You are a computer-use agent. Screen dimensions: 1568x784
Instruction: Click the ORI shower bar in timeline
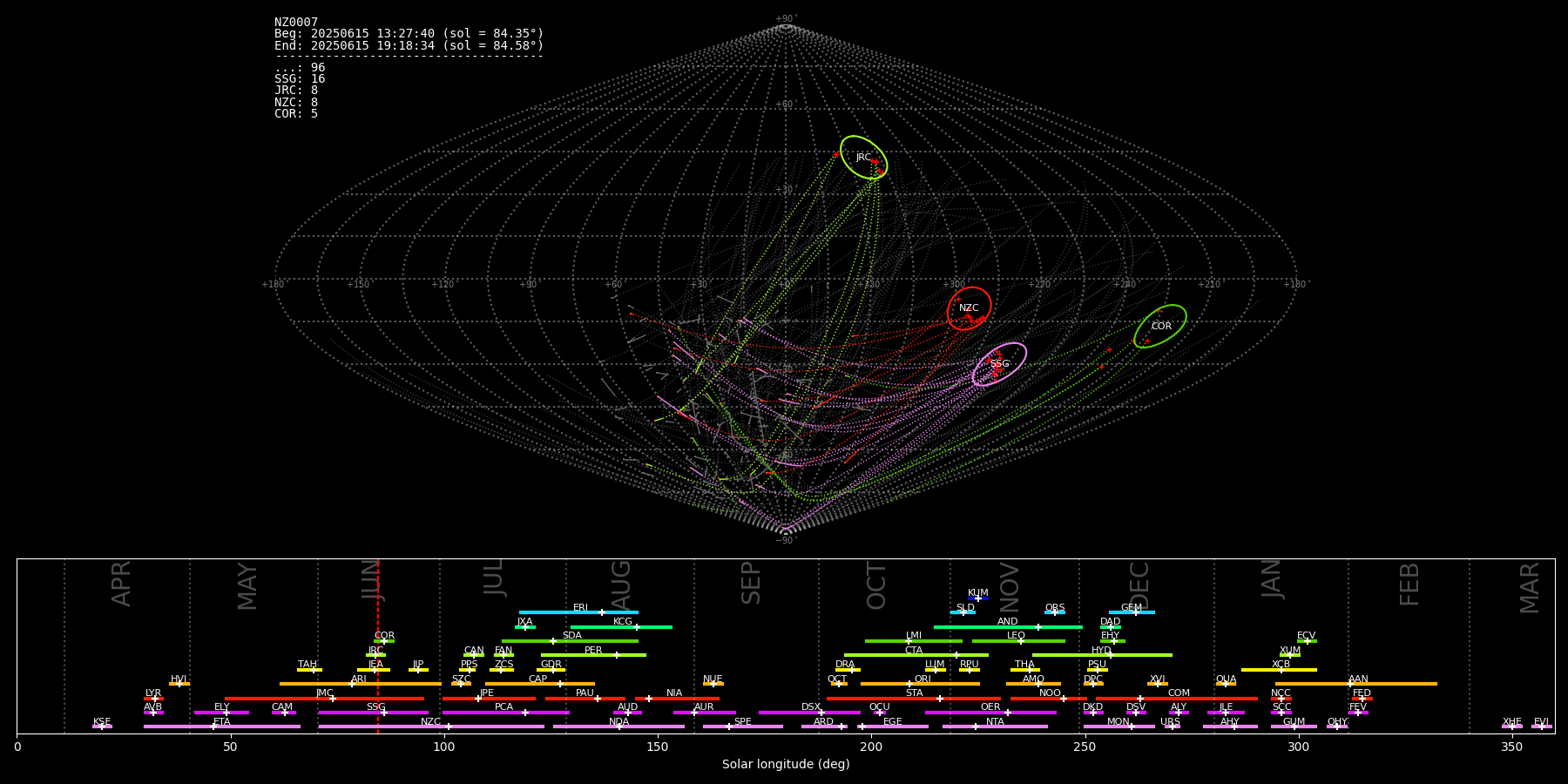pyautogui.click(x=920, y=684)
